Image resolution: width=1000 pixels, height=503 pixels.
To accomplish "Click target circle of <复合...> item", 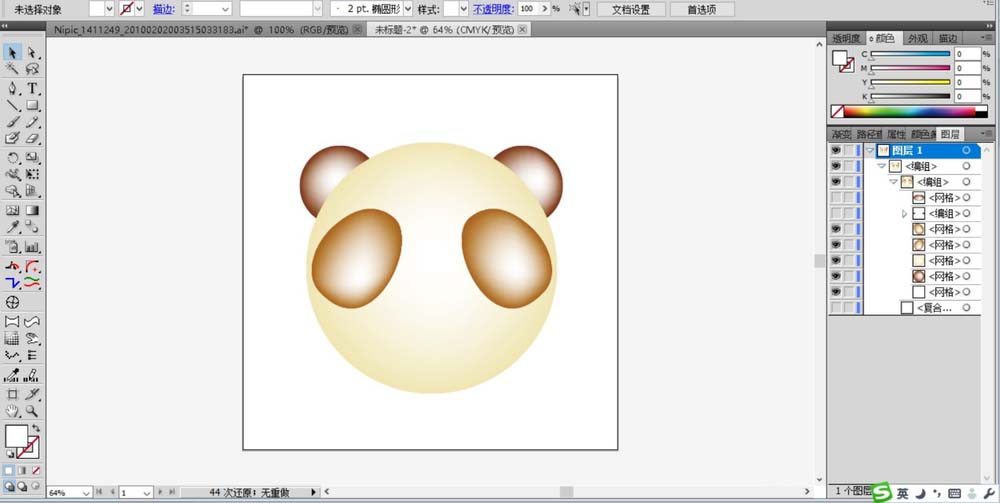I will pos(966,308).
